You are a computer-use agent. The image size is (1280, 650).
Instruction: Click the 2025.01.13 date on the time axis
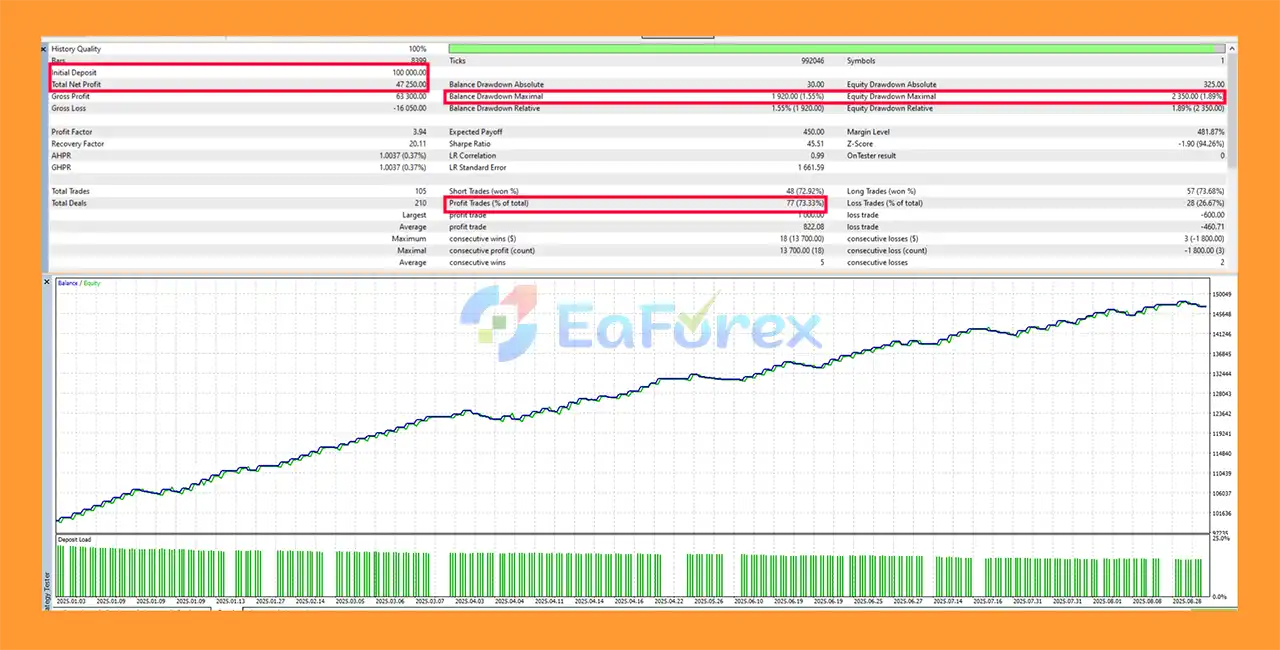tap(231, 602)
